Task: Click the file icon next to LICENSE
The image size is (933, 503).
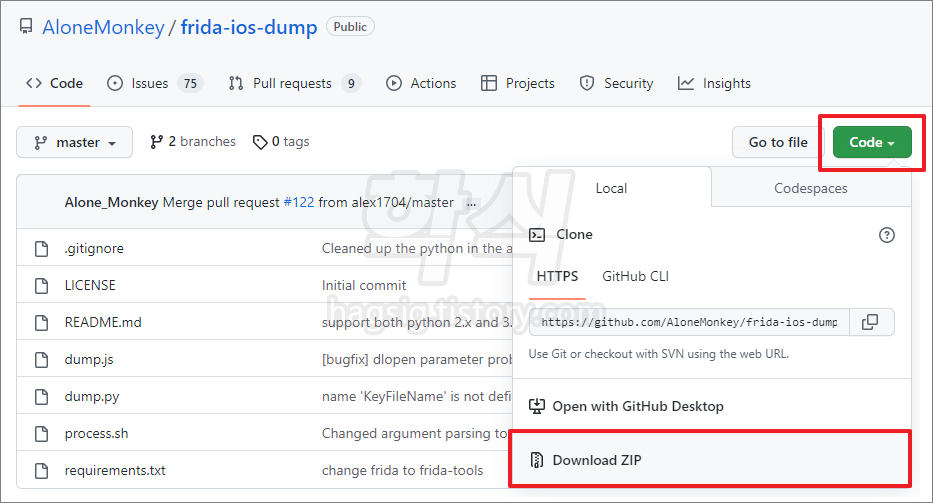Action: (x=41, y=286)
